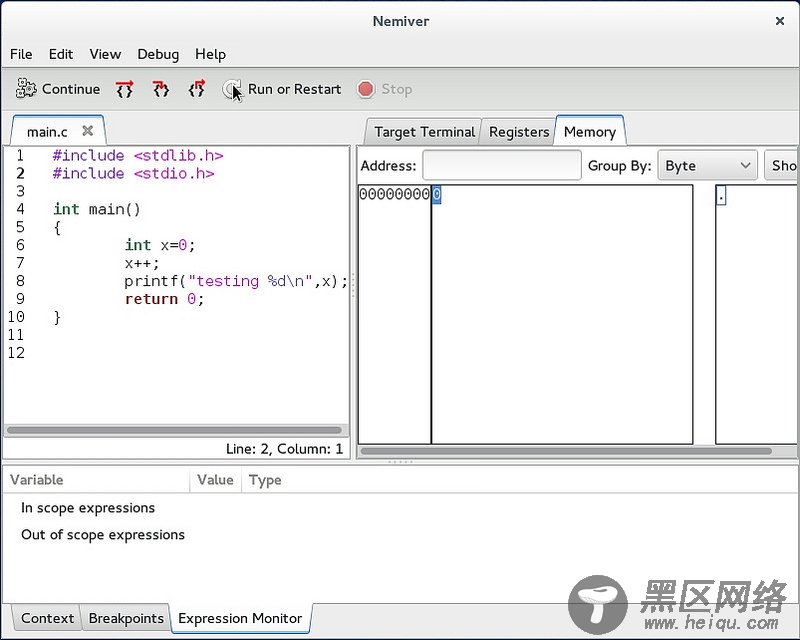Select the Memory tab
Screen dimensions: 800x640
coord(590,132)
